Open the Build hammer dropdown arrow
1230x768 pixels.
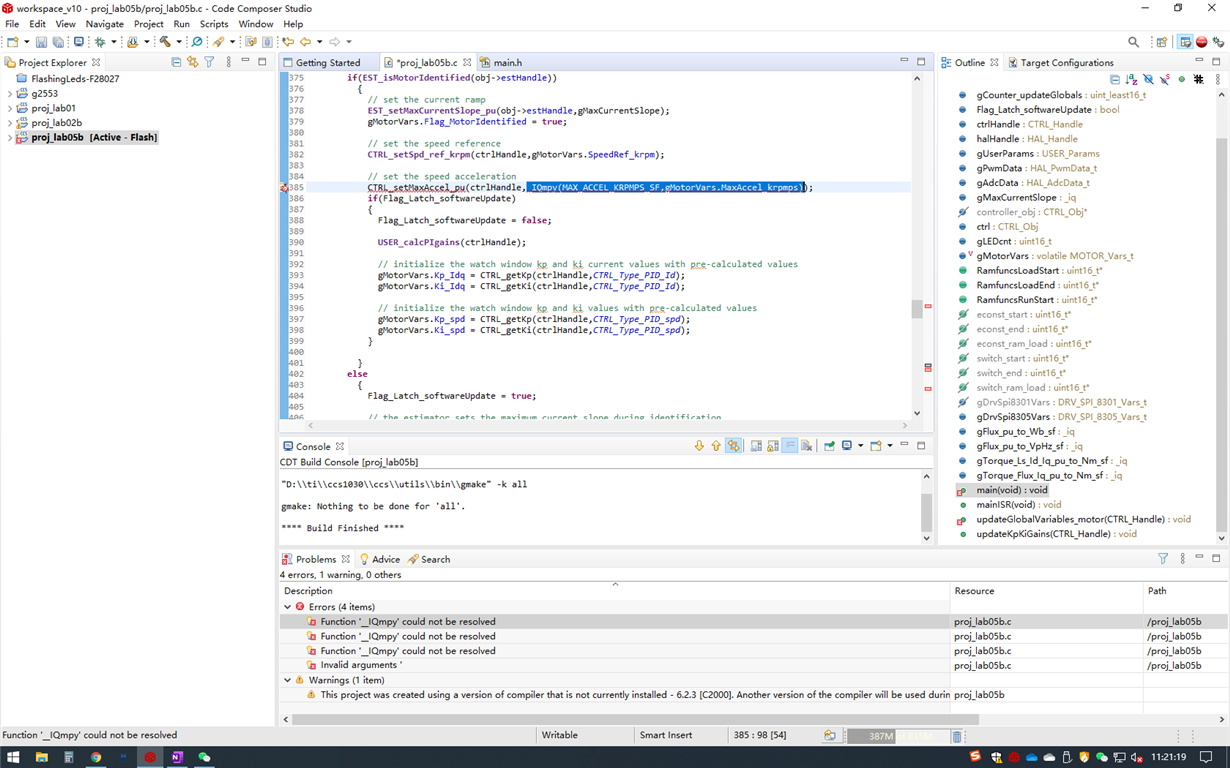(x=178, y=42)
